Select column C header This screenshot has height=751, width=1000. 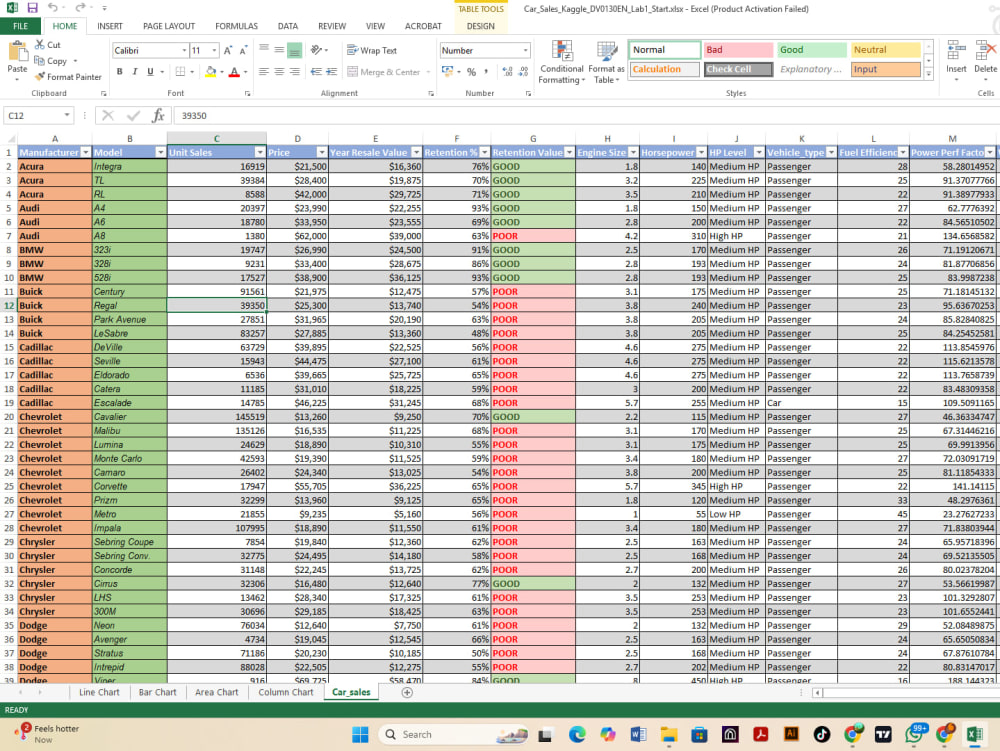pos(217,138)
